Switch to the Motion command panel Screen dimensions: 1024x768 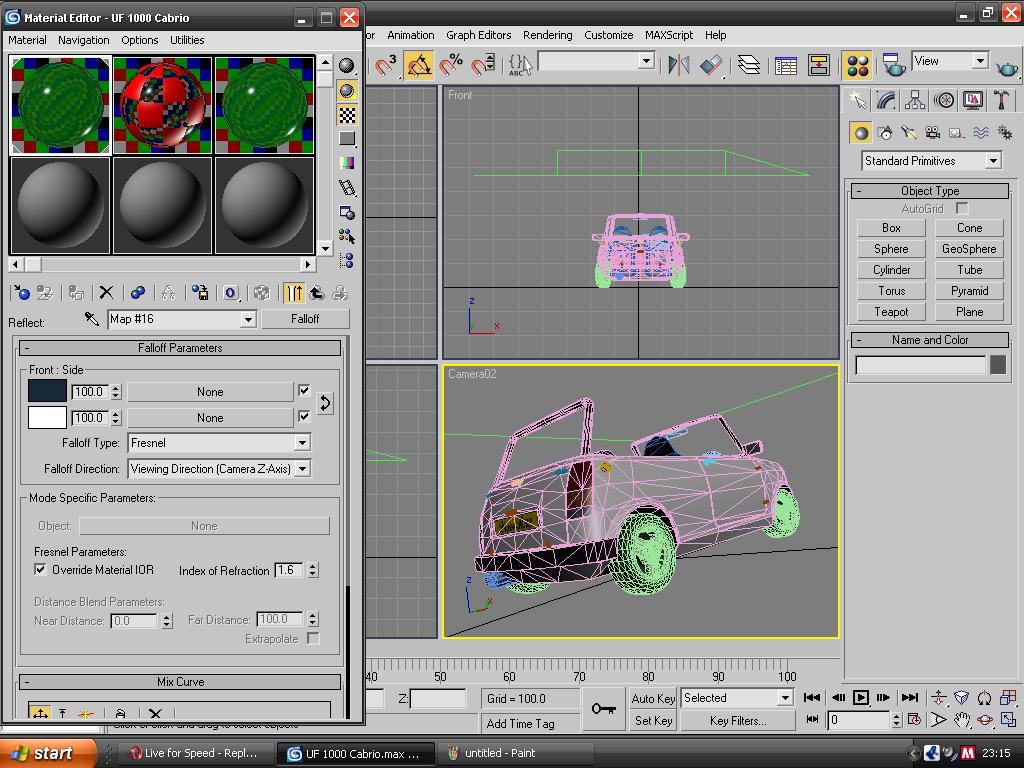click(944, 100)
